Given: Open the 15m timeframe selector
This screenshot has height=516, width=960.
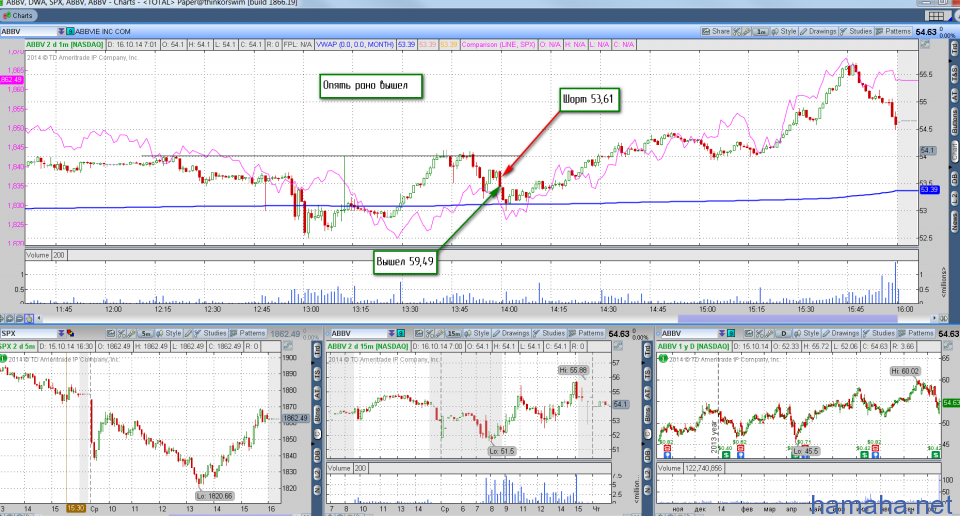Looking at the screenshot, I should point(454,334).
